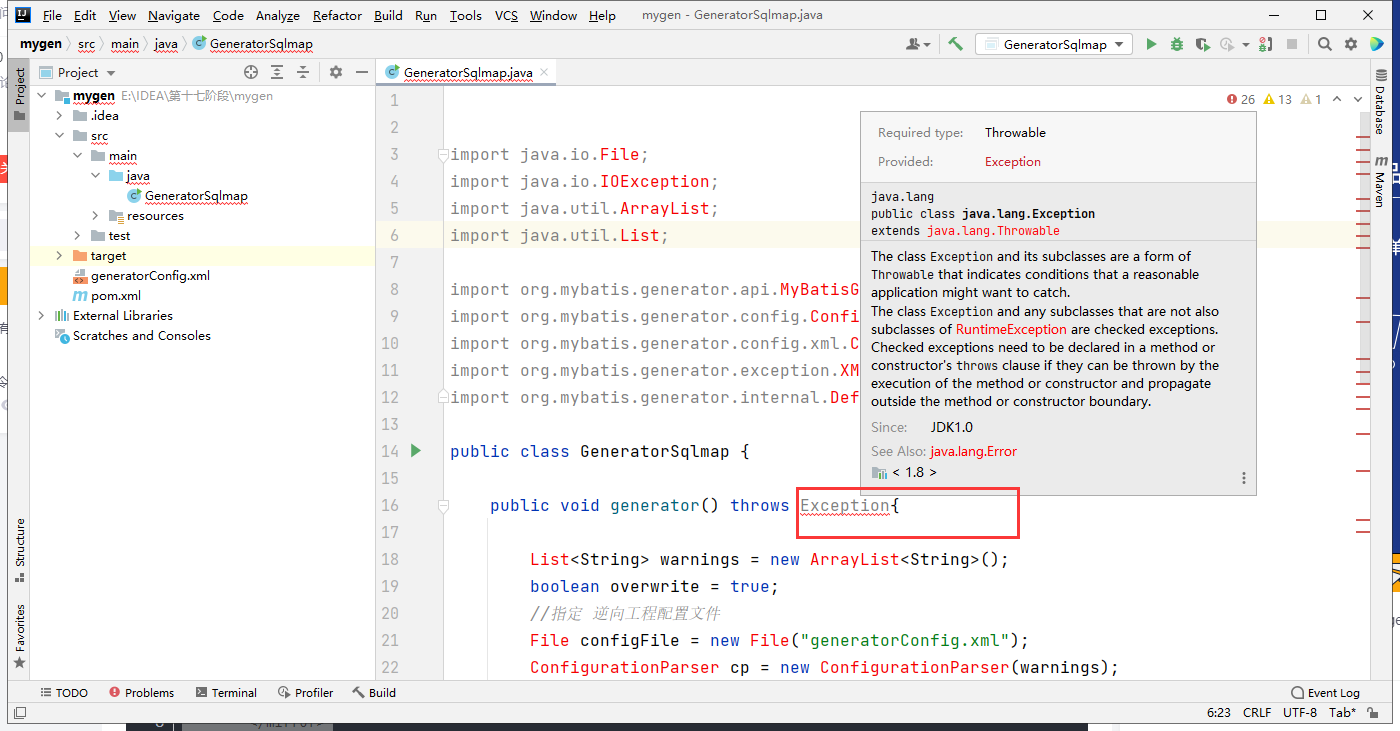Collapse the mygen root folder

coord(42,96)
